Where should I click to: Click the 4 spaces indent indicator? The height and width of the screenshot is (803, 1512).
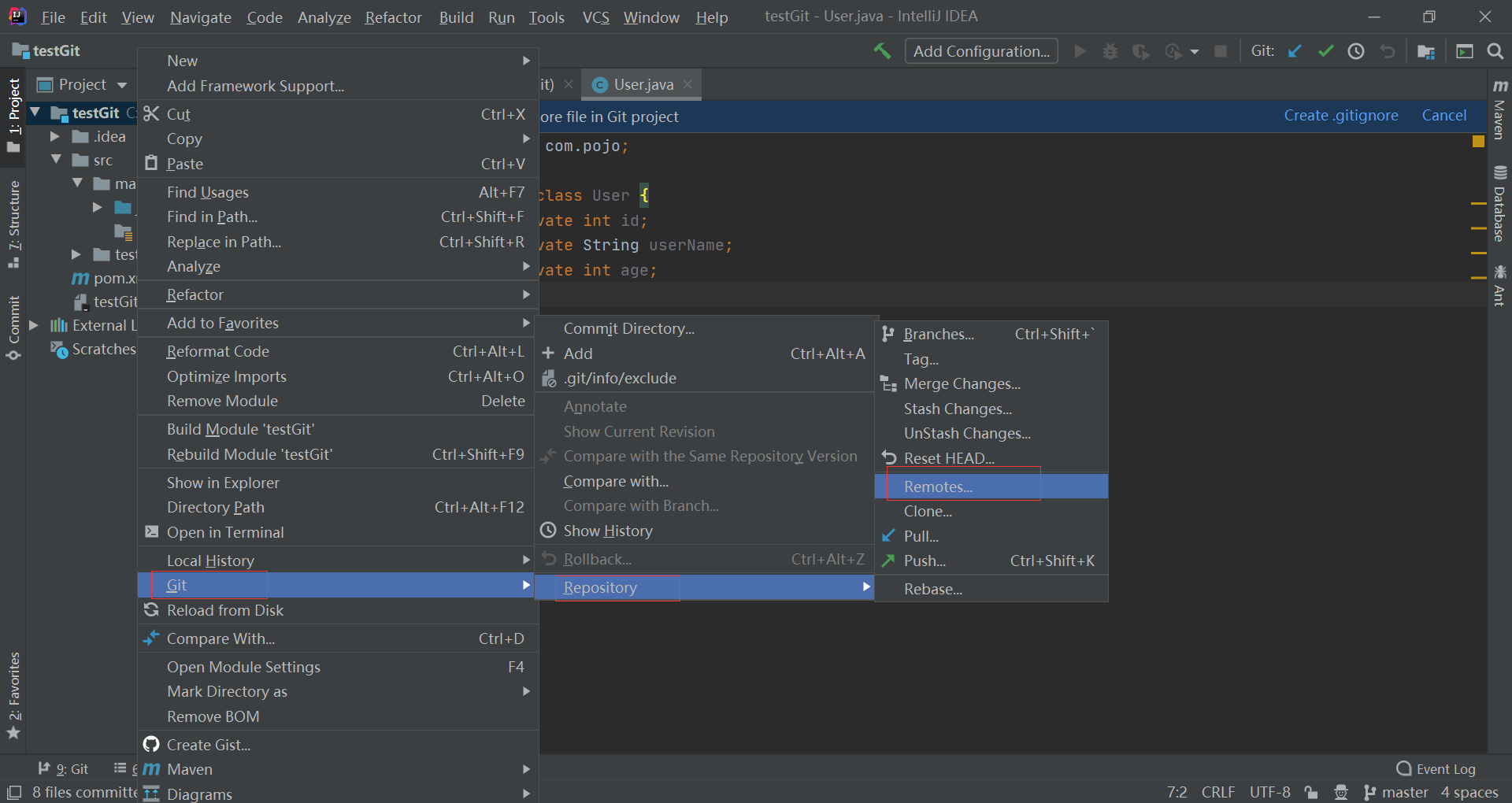point(1469,792)
